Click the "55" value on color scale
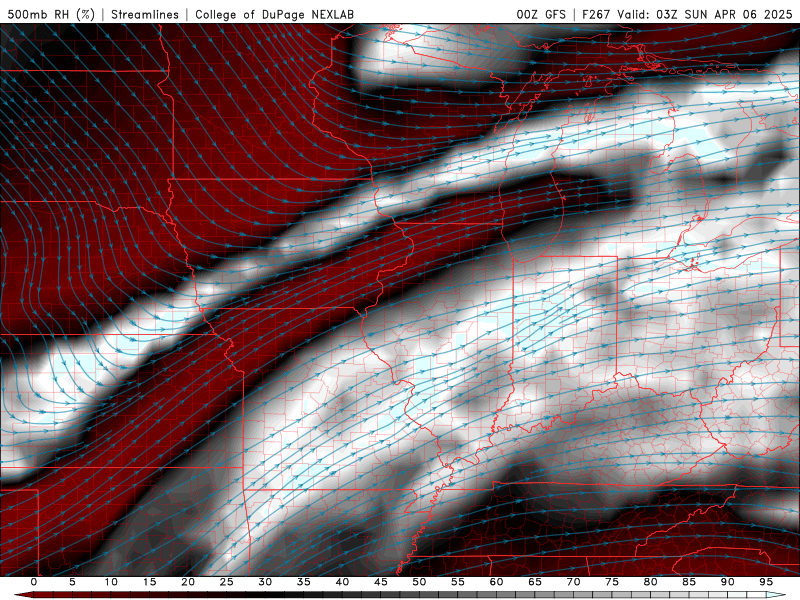Screen dimensions: 800x600 457,582
